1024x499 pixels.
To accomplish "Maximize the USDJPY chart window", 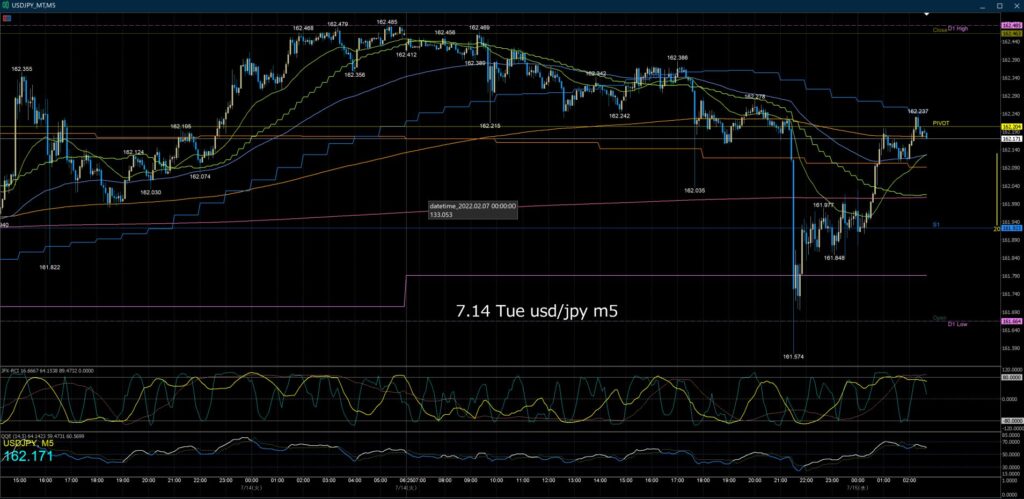I will [x=999, y=5].
